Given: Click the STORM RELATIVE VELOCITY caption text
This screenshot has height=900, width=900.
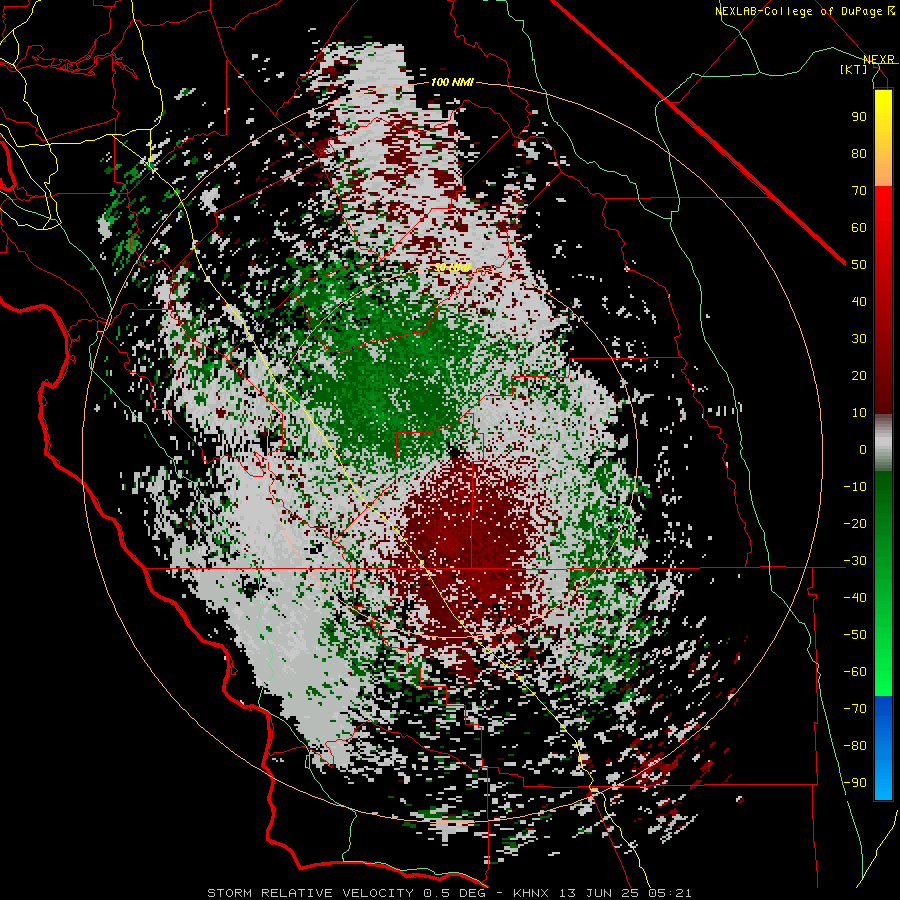Looking at the screenshot, I should pyautogui.click(x=309, y=893).
